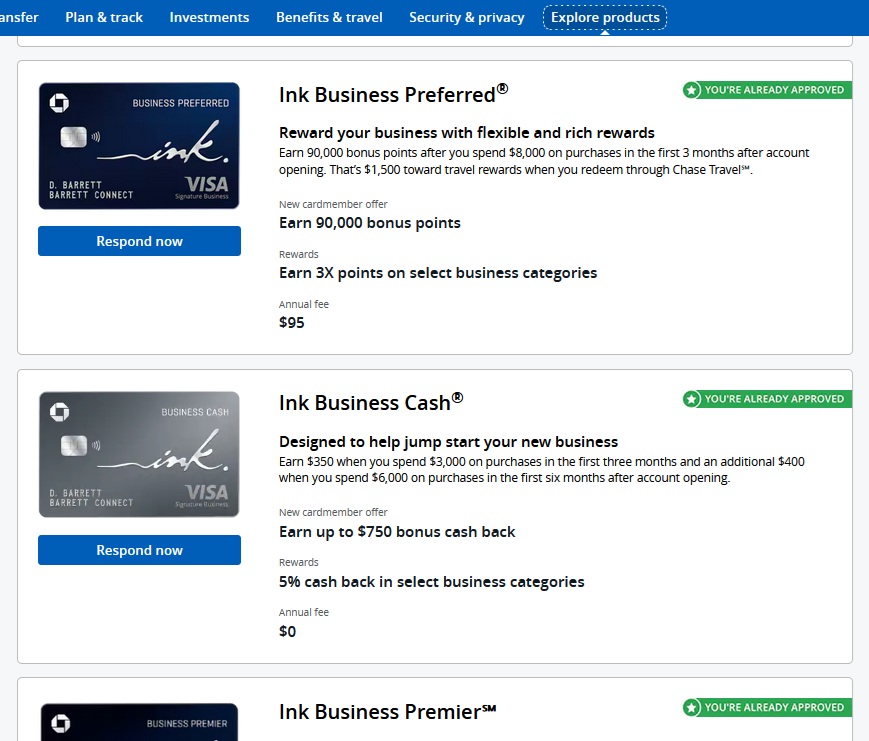The image size is (869, 741).
Task: Click the YOU'RE ALREADY APPROVED badge for Ink Business Premier
Action: pyautogui.click(x=766, y=707)
